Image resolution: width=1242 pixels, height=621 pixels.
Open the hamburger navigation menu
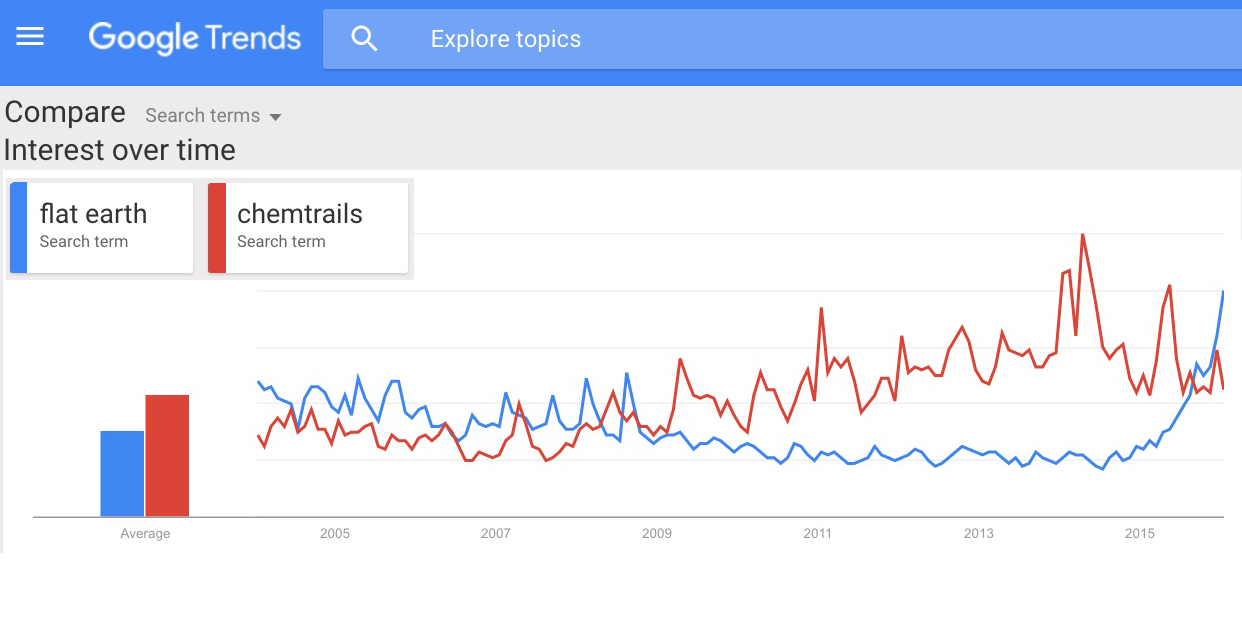coord(30,38)
